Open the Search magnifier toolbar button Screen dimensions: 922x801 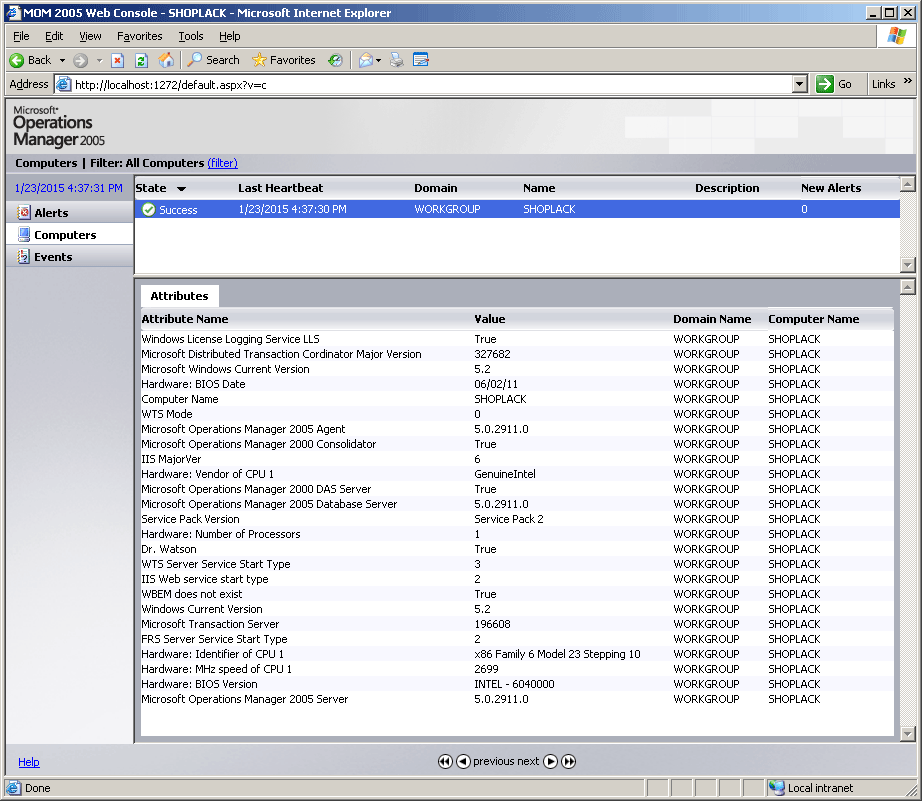[x=213, y=60]
